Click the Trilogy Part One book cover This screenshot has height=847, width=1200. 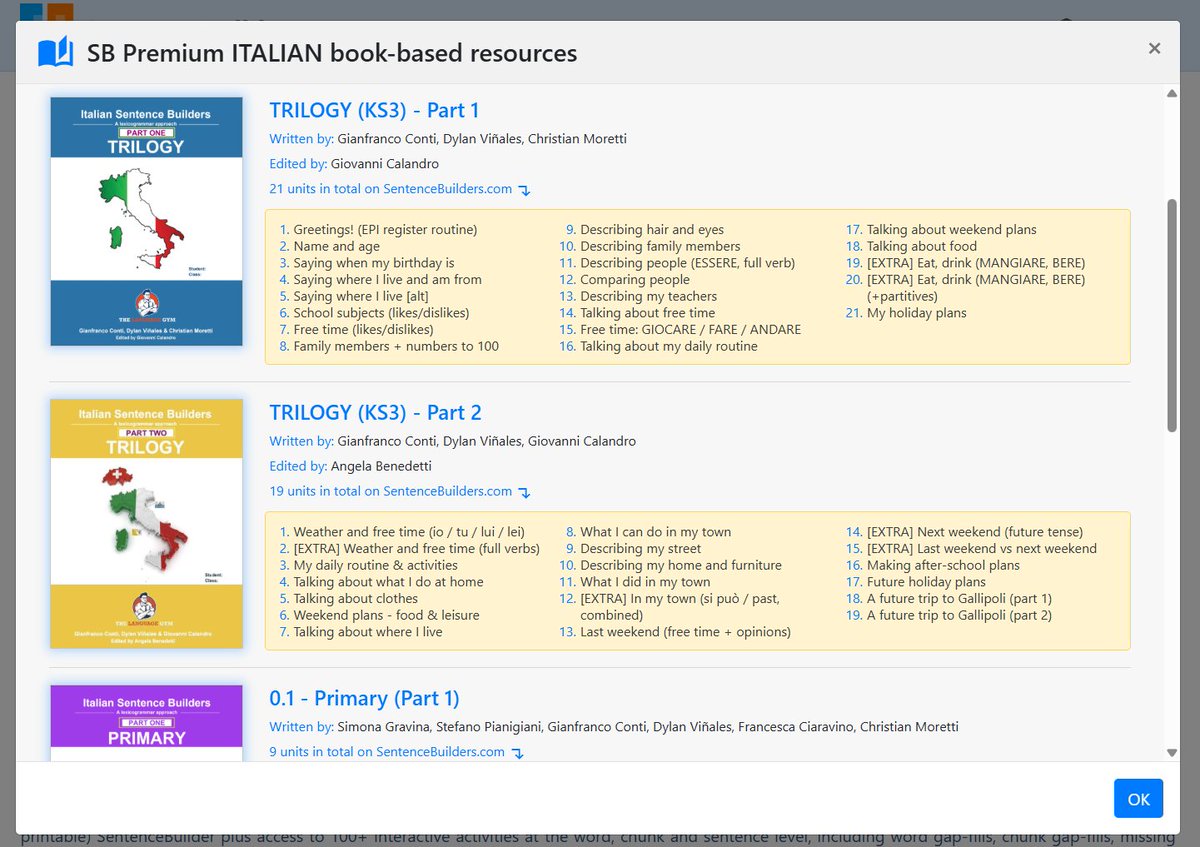point(146,221)
